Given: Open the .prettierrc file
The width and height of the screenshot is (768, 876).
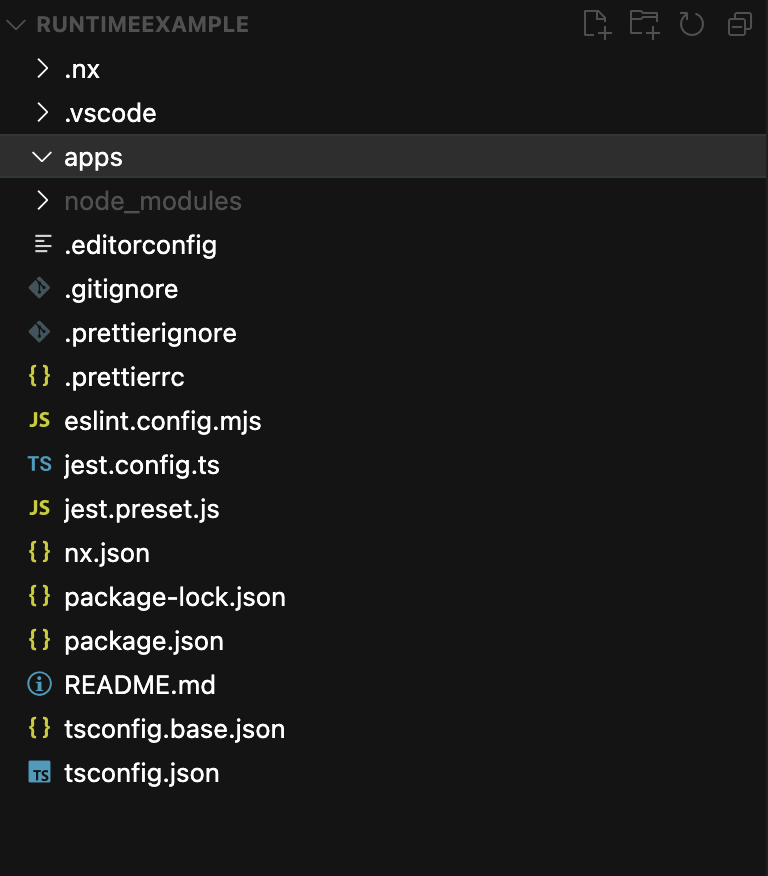Looking at the screenshot, I should pos(124,377).
